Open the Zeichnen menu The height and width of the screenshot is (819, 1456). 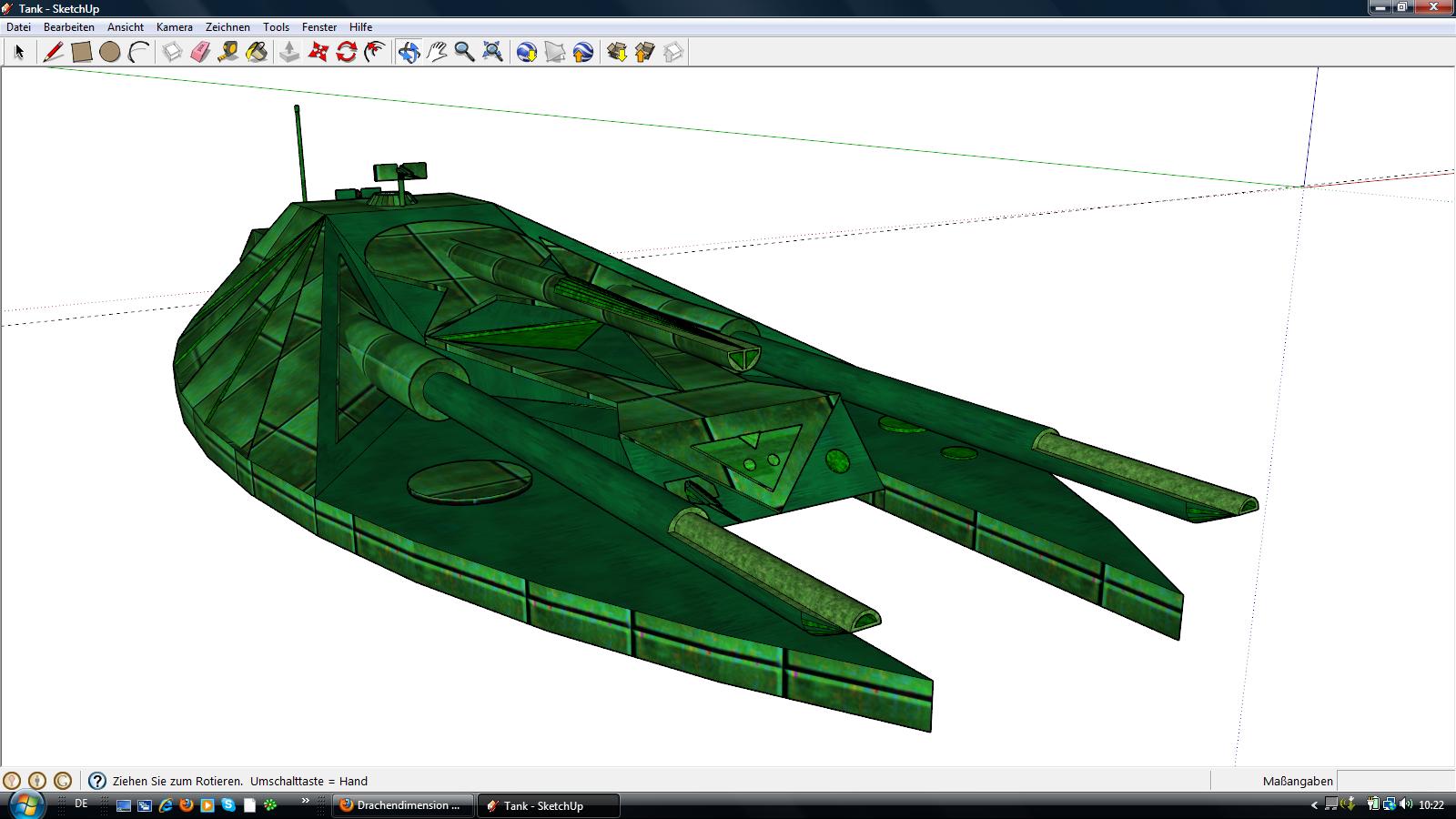pyautogui.click(x=227, y=27)
